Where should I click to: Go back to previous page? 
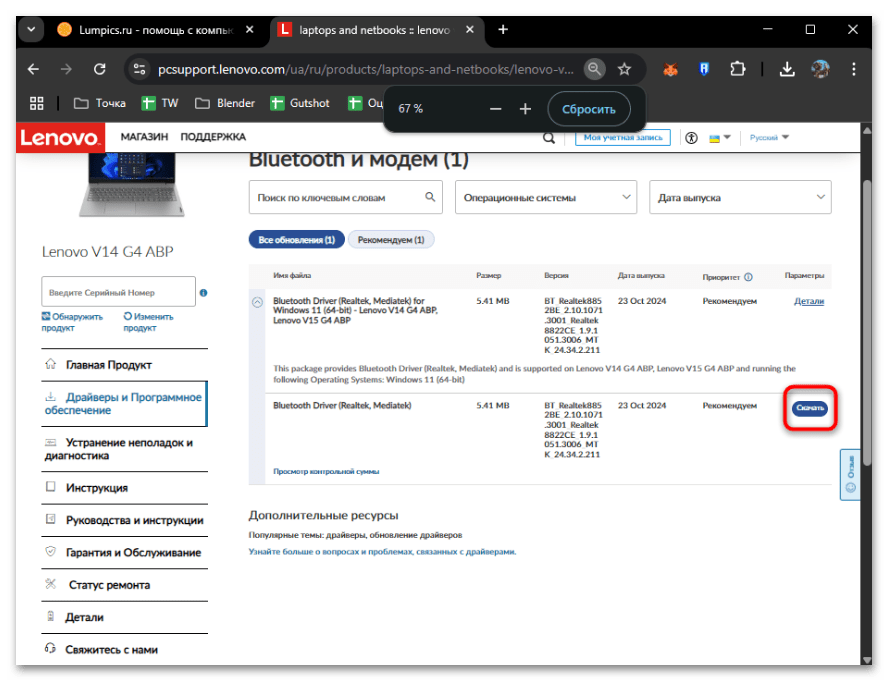click(33, 69)
